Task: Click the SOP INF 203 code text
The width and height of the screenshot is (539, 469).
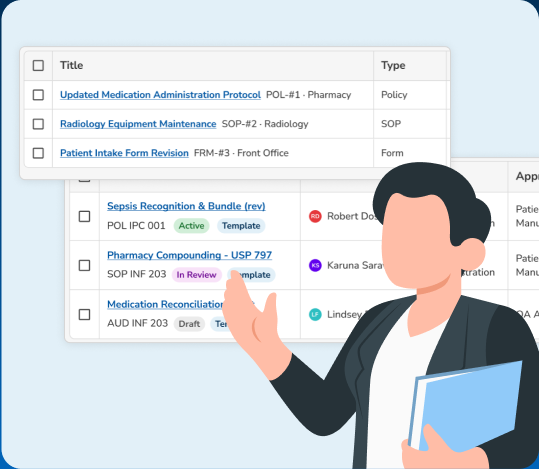Action: click(x=136, y=274)
